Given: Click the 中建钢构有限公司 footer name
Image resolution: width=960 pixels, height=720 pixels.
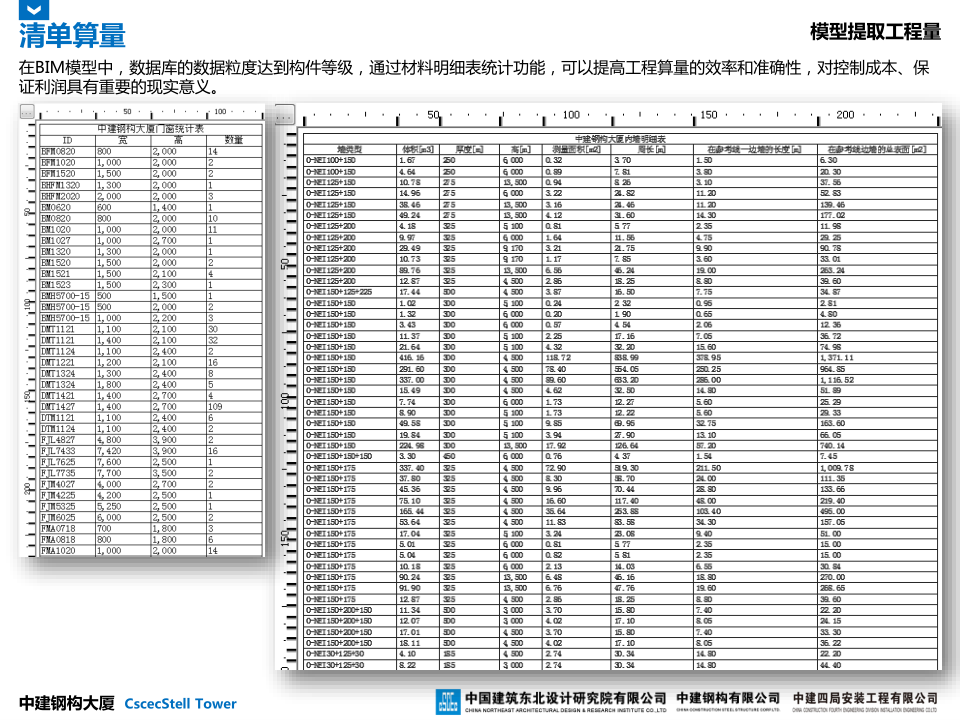Looking at the screenshot, I should [x=728, y=698].
